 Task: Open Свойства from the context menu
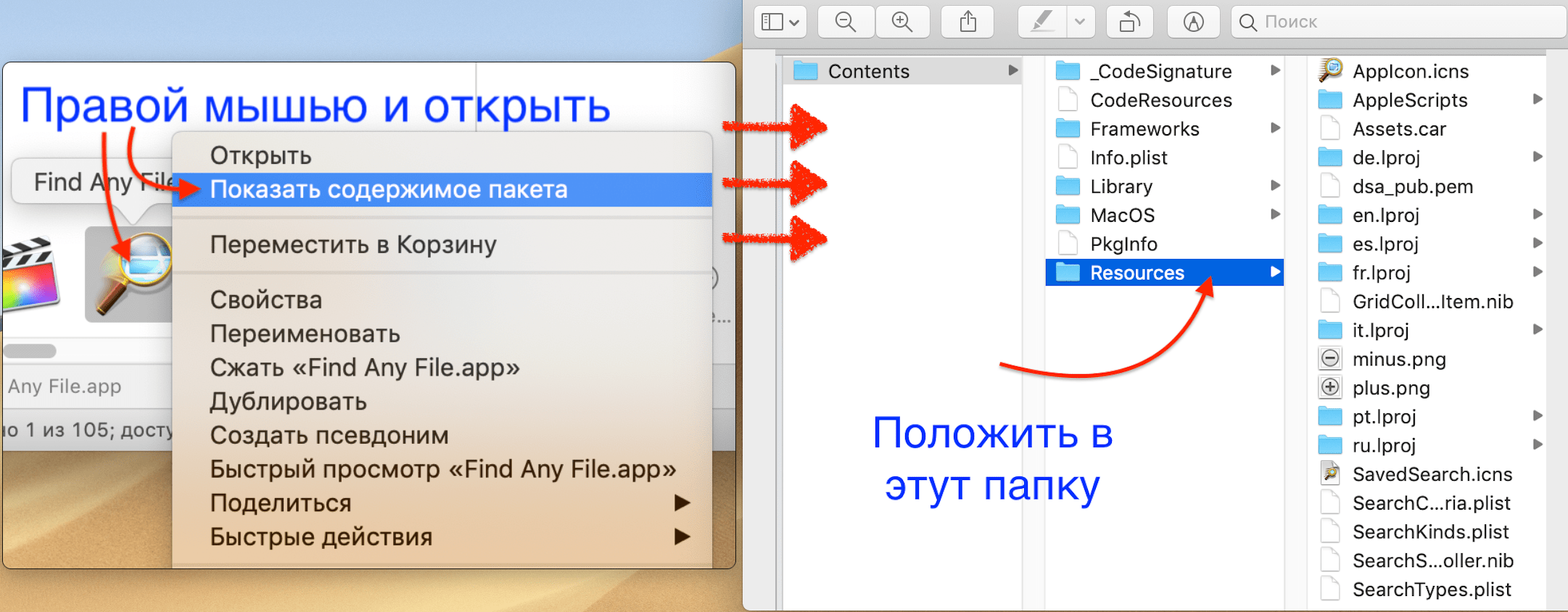pos(442,299)
